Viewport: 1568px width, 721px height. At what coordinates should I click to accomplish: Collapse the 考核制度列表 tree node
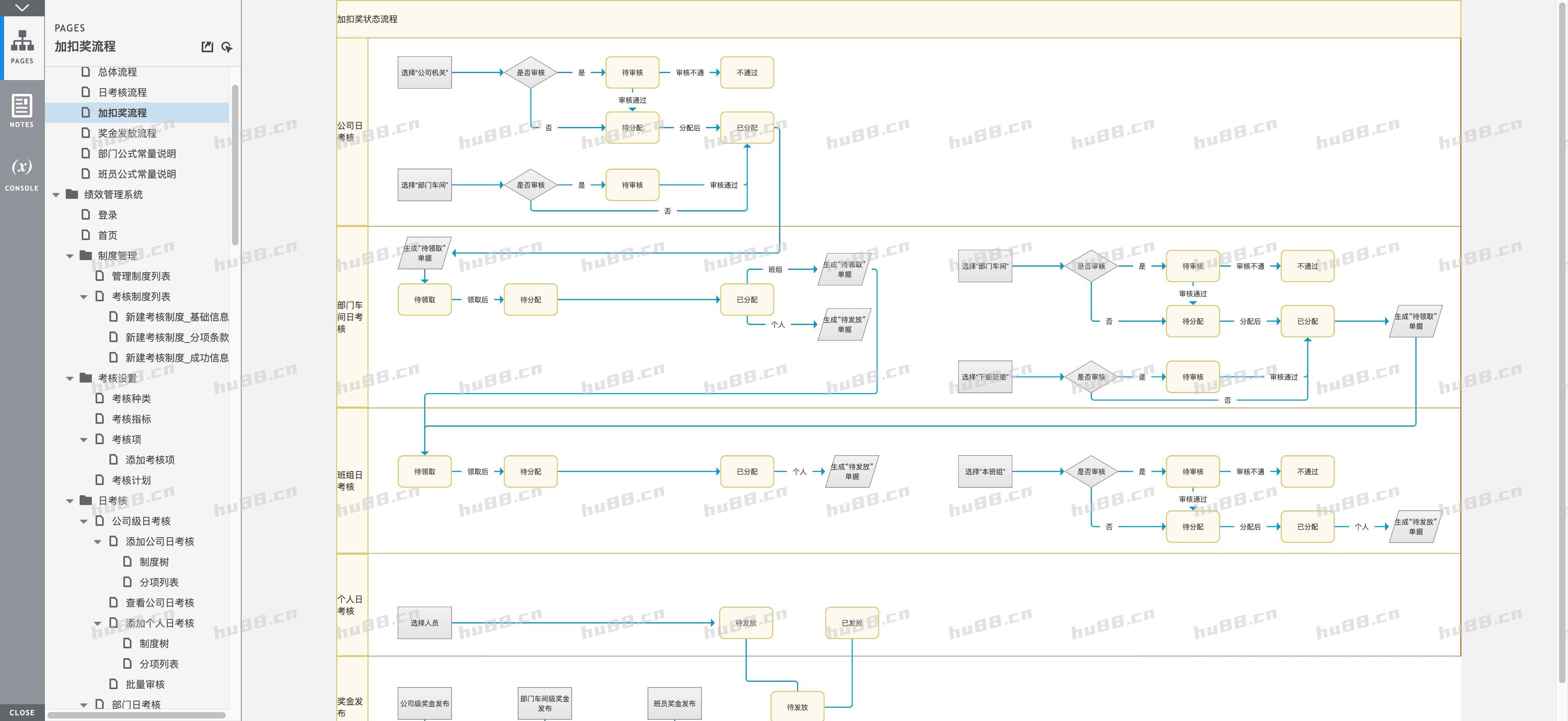click(x=84, y=297)
